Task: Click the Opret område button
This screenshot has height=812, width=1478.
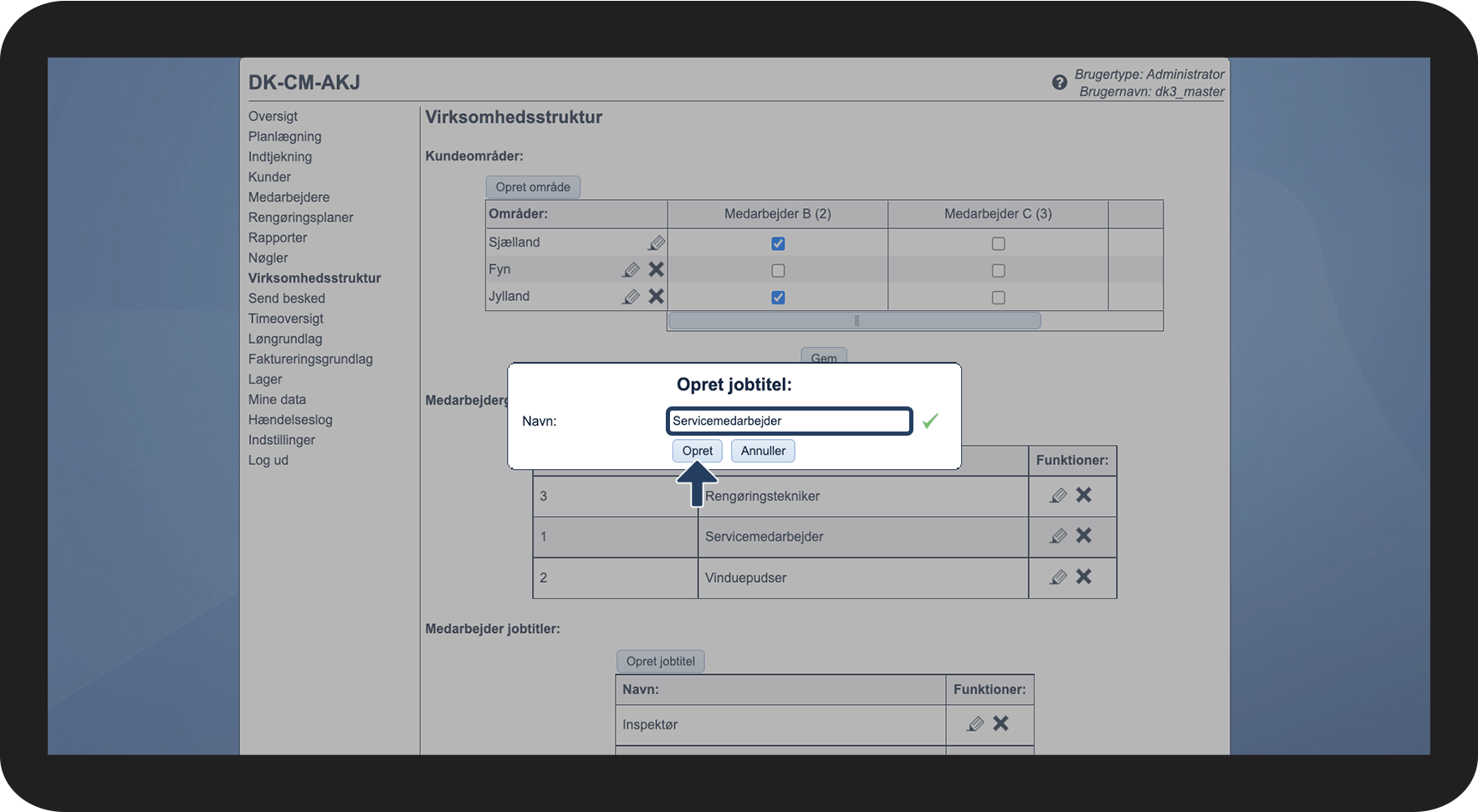Action: 533,187
